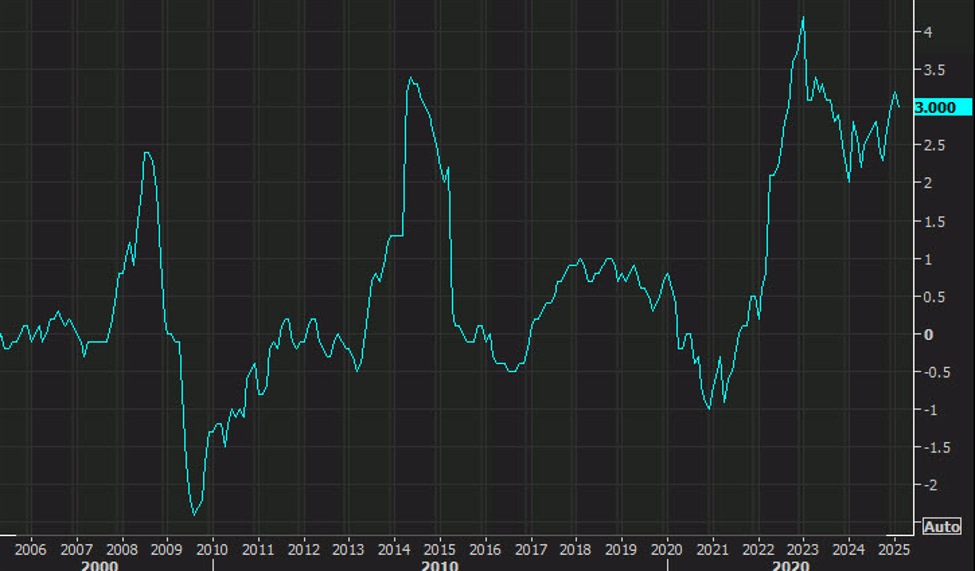Click the line's lowest trough near 2009
Image resolution: width=975 pixels, height=571 pixels.
pyautogui.click(x=195, y=514)
